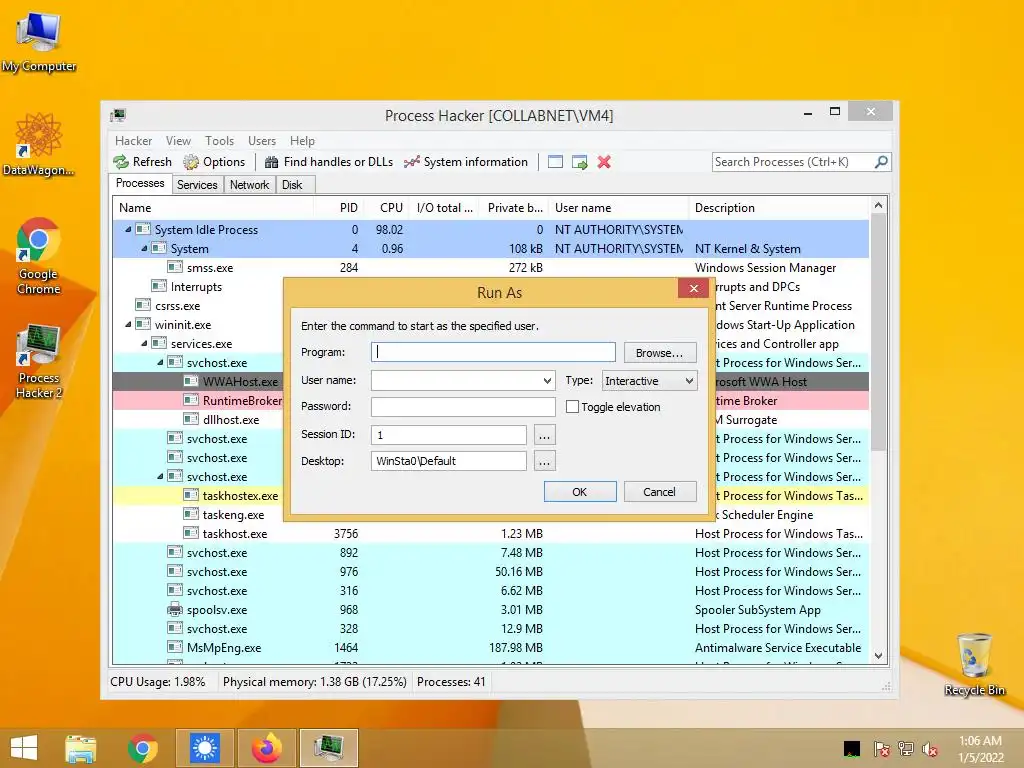The image size is (1024, 768).
Task: Collapse the System process node
Action: point(144,248)
